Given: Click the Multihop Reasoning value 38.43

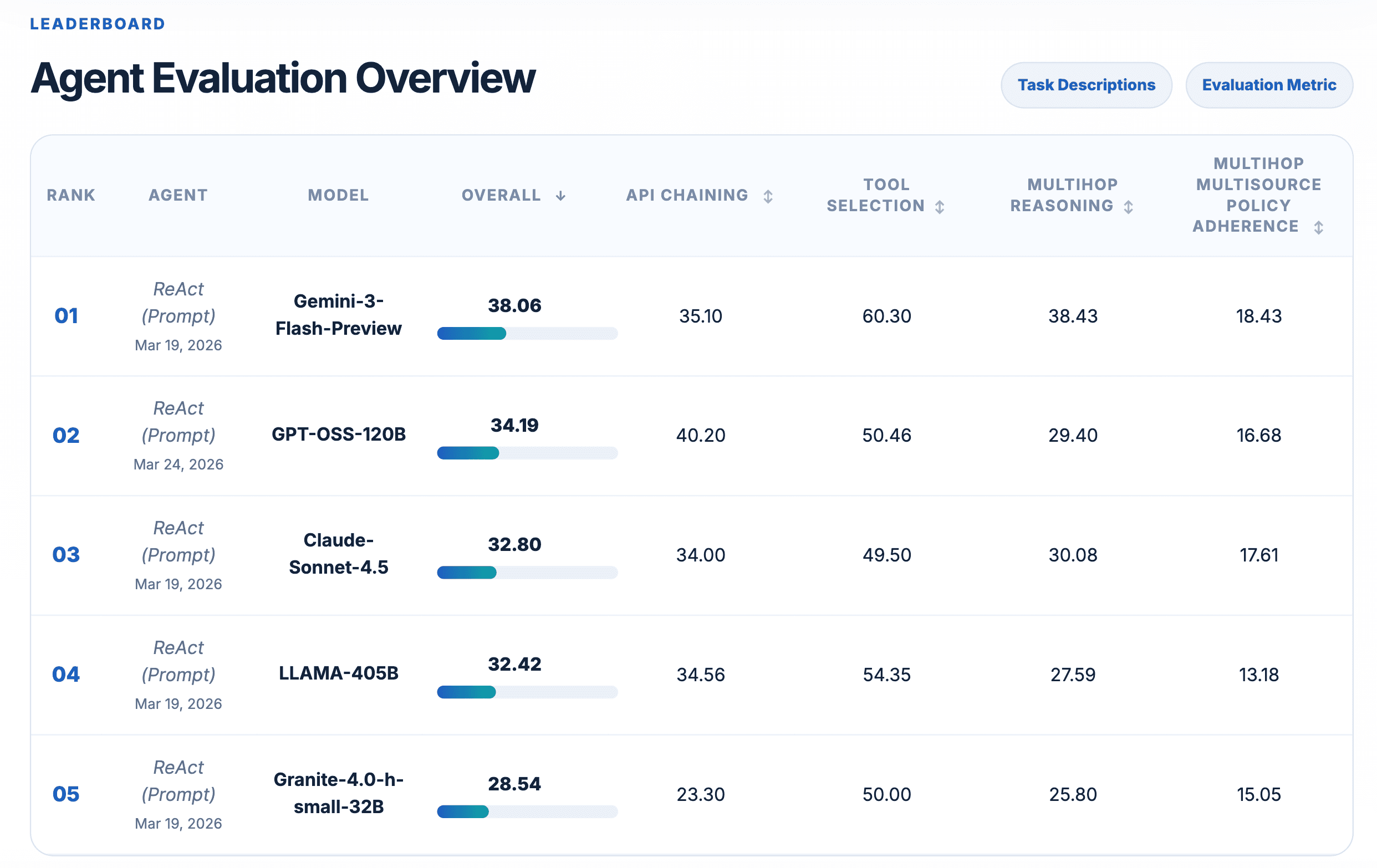Looking at the screenshot, I should click(1073, 316).
